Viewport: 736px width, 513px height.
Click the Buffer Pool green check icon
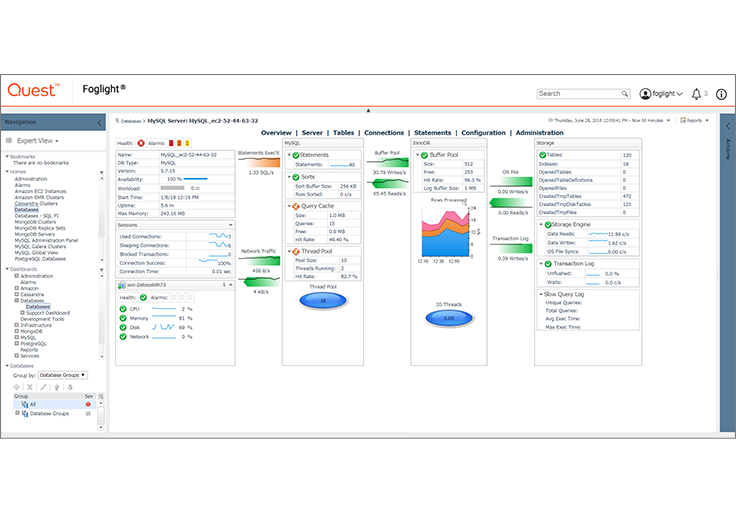[424, 155]
